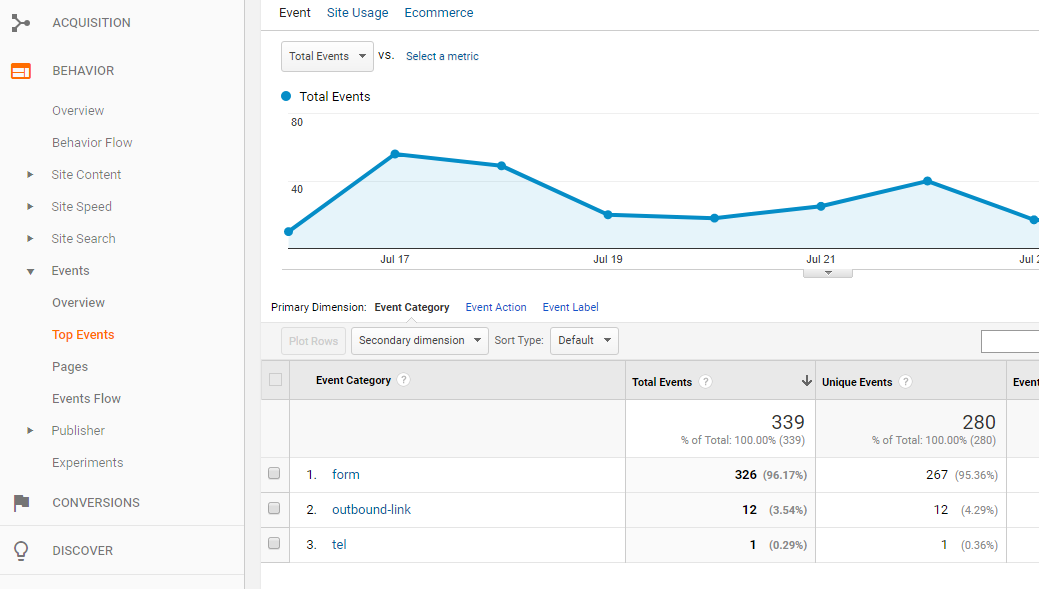Open help icon next to Event Category
Viewport: 1039px width, 589px height.
(x=403, y=380)
